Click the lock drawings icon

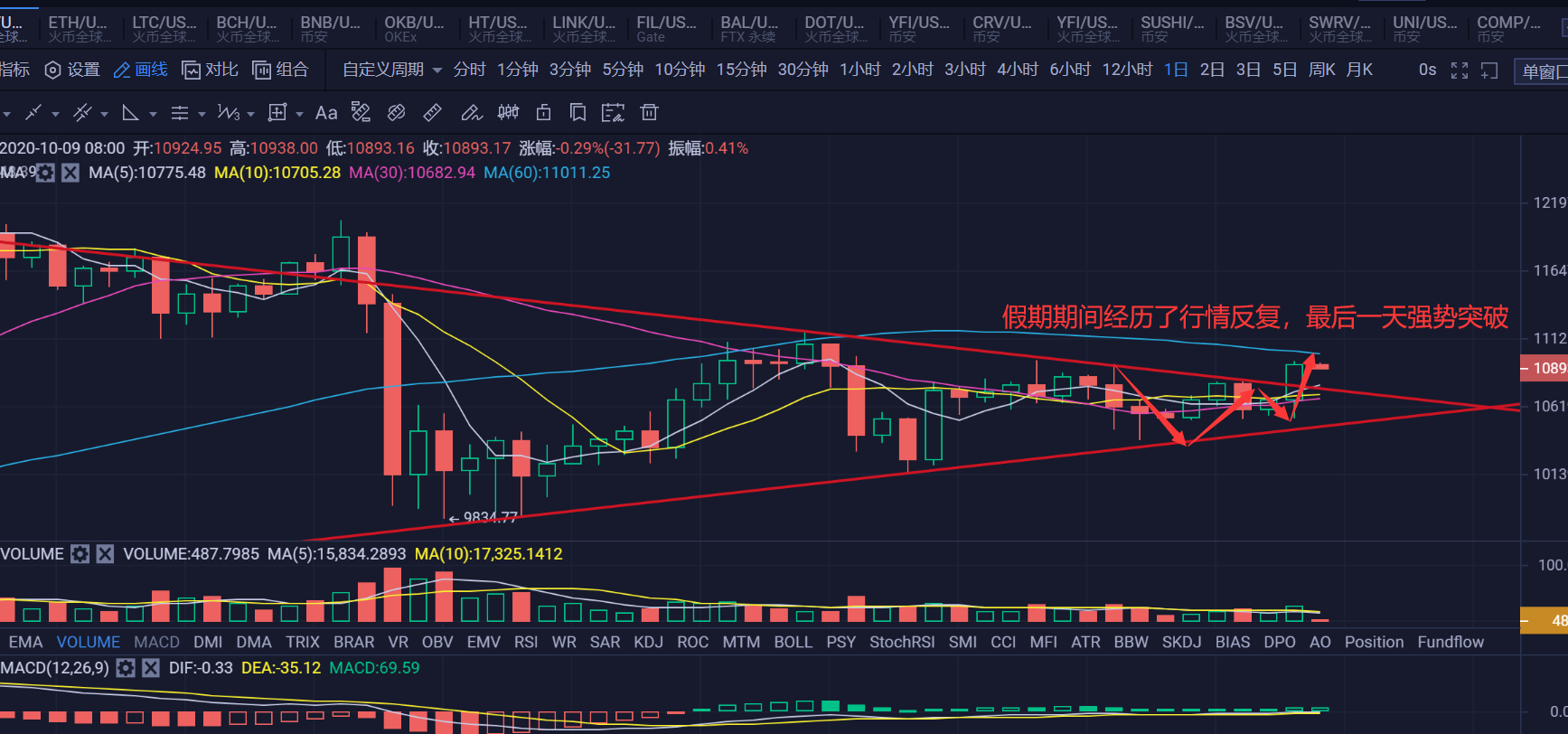point(543,112)
